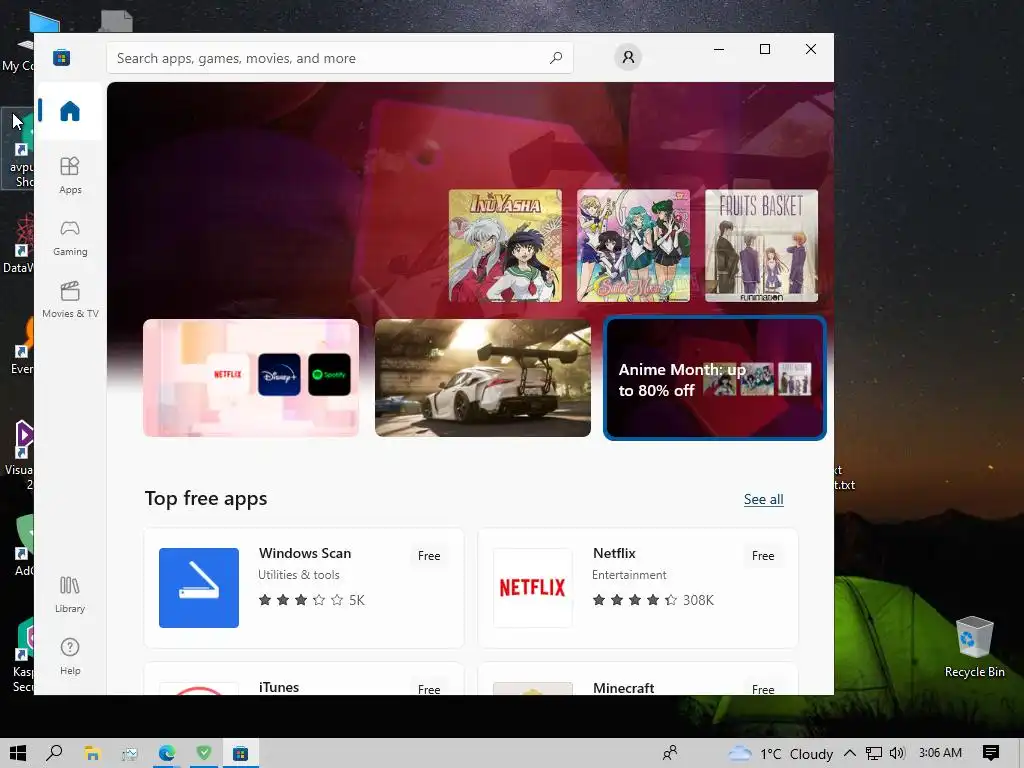Open the Netflix app logo
1024x768 pixels.
[532, 588]
